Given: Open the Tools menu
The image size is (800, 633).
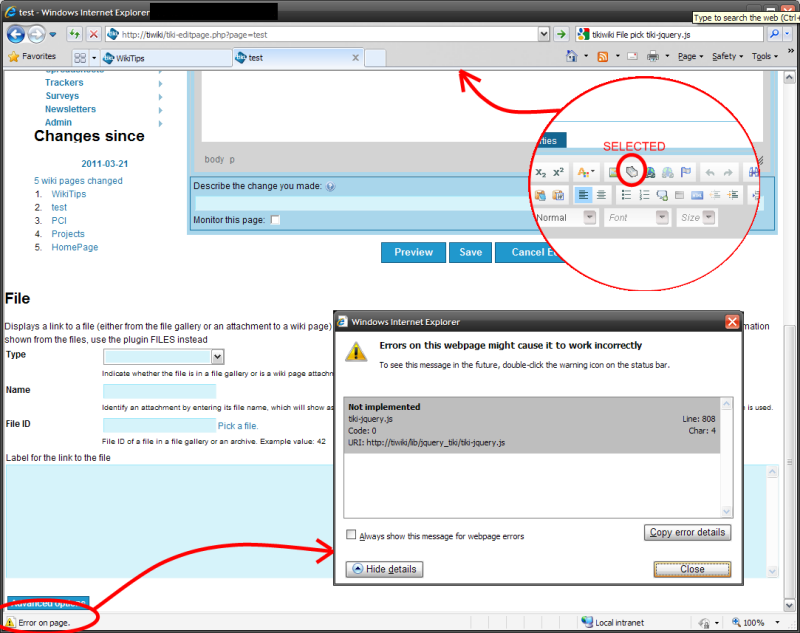Looking at the screenshot, I should click(764, 56).
